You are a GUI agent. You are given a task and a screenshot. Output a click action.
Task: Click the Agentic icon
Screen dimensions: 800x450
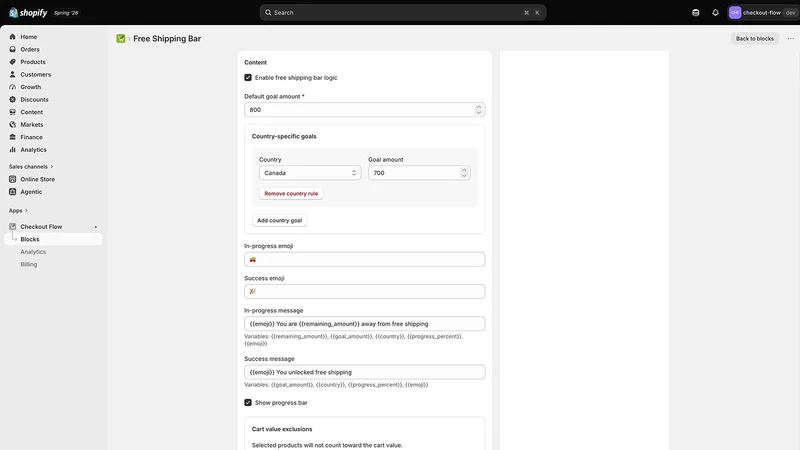coord(12,192)
